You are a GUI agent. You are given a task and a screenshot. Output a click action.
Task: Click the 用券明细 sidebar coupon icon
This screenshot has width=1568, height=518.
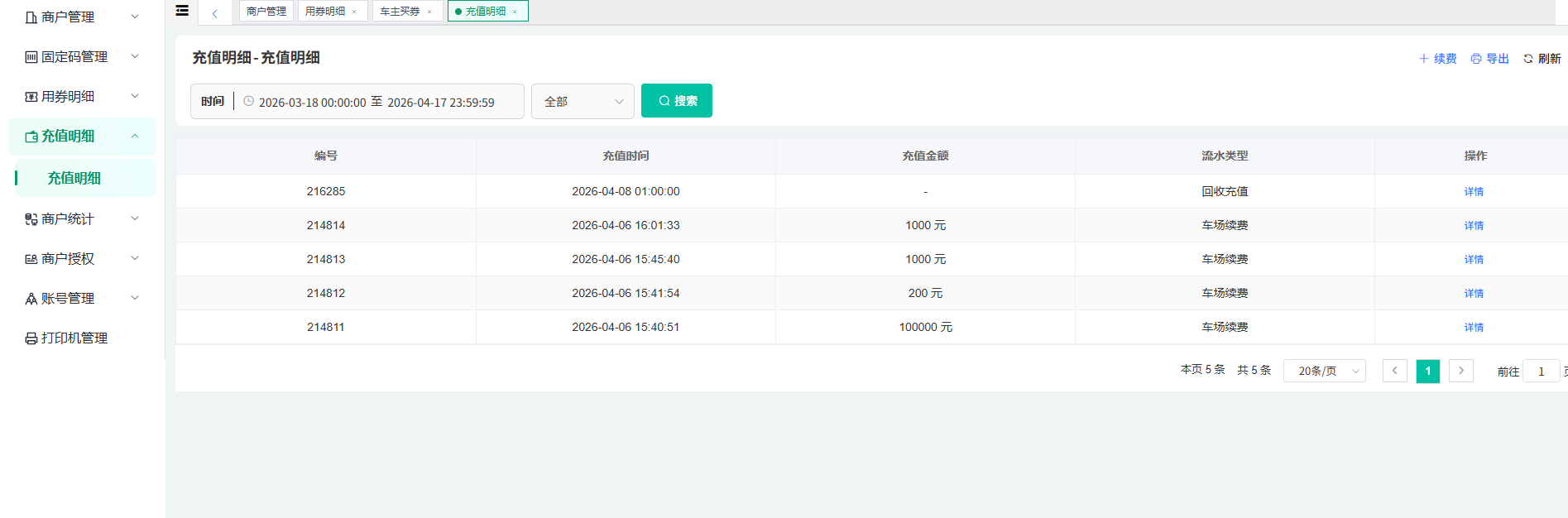pyautogui.click(x=31, y=97)
